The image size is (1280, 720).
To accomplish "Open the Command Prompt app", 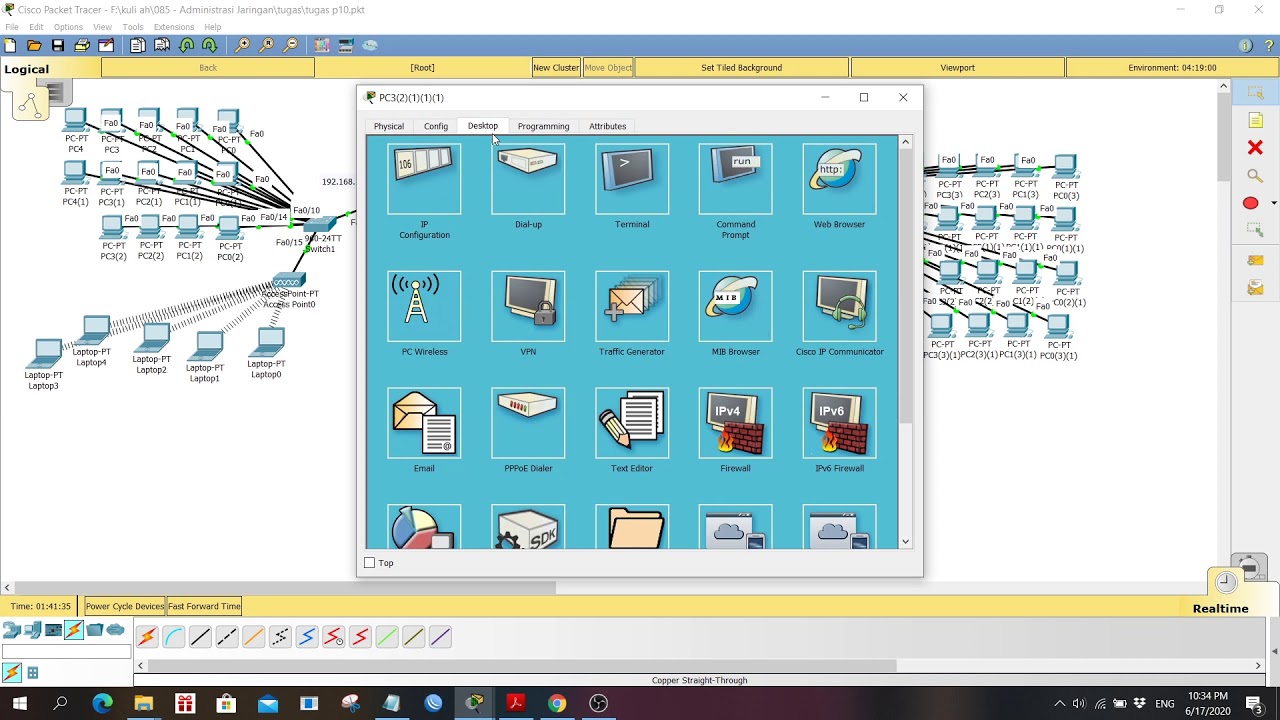I will (735, 179).
